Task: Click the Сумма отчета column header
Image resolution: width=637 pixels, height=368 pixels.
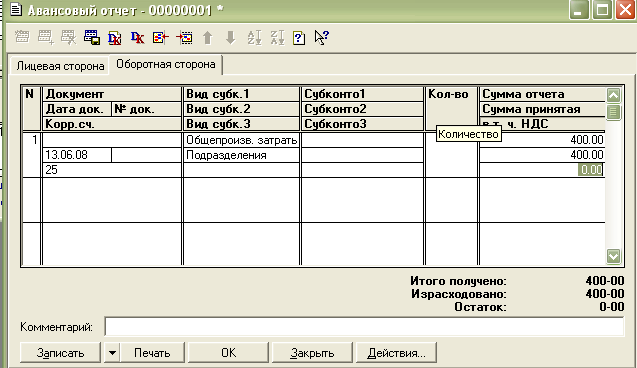Action: [542, 94]
